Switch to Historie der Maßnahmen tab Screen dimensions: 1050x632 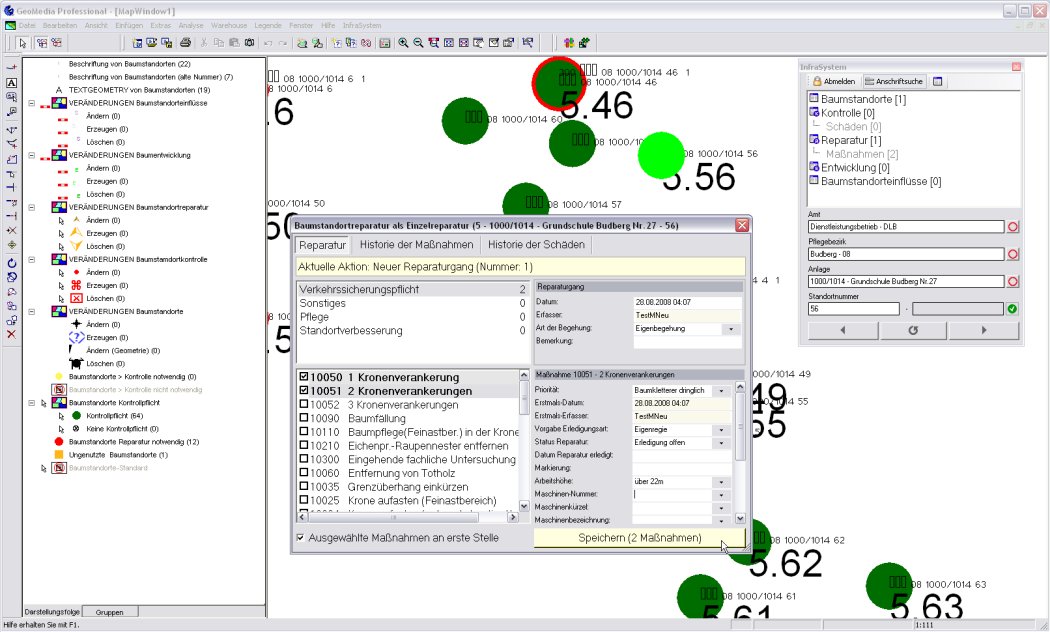pyautogui.click(x=416, y=245)
